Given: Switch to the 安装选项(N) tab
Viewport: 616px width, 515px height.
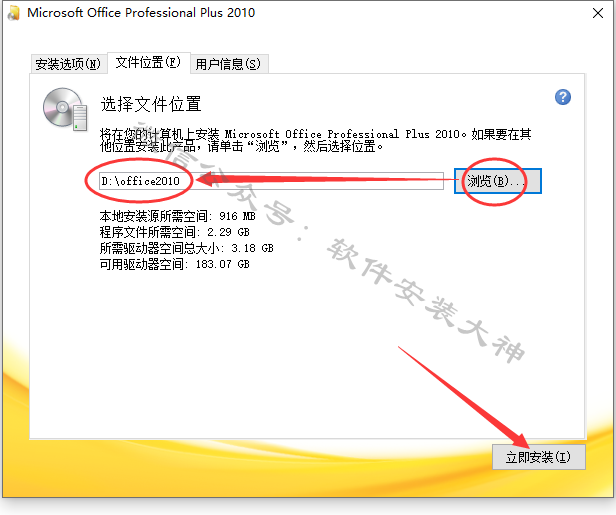Looking at the screenshot, I should tap(68, 63).
